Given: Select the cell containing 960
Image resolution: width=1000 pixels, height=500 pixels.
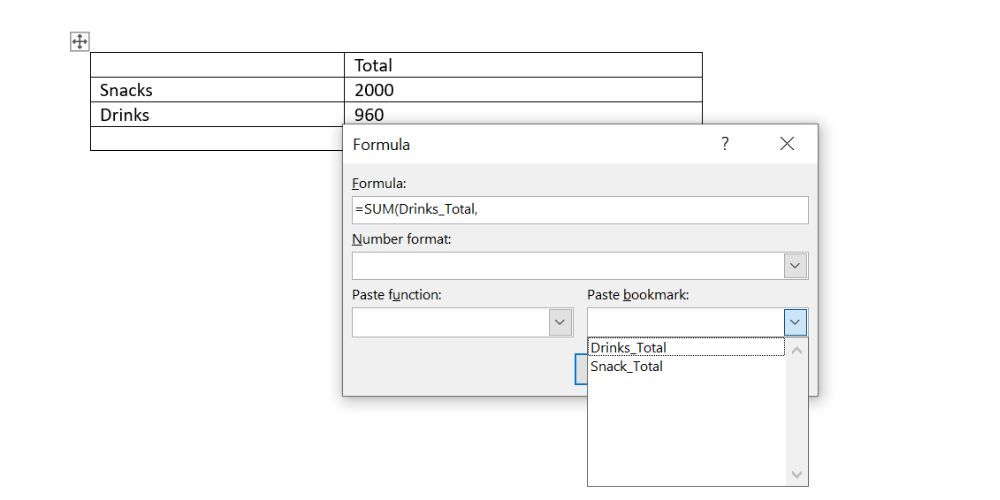Looking at the screenshot, I should (523, 115).
